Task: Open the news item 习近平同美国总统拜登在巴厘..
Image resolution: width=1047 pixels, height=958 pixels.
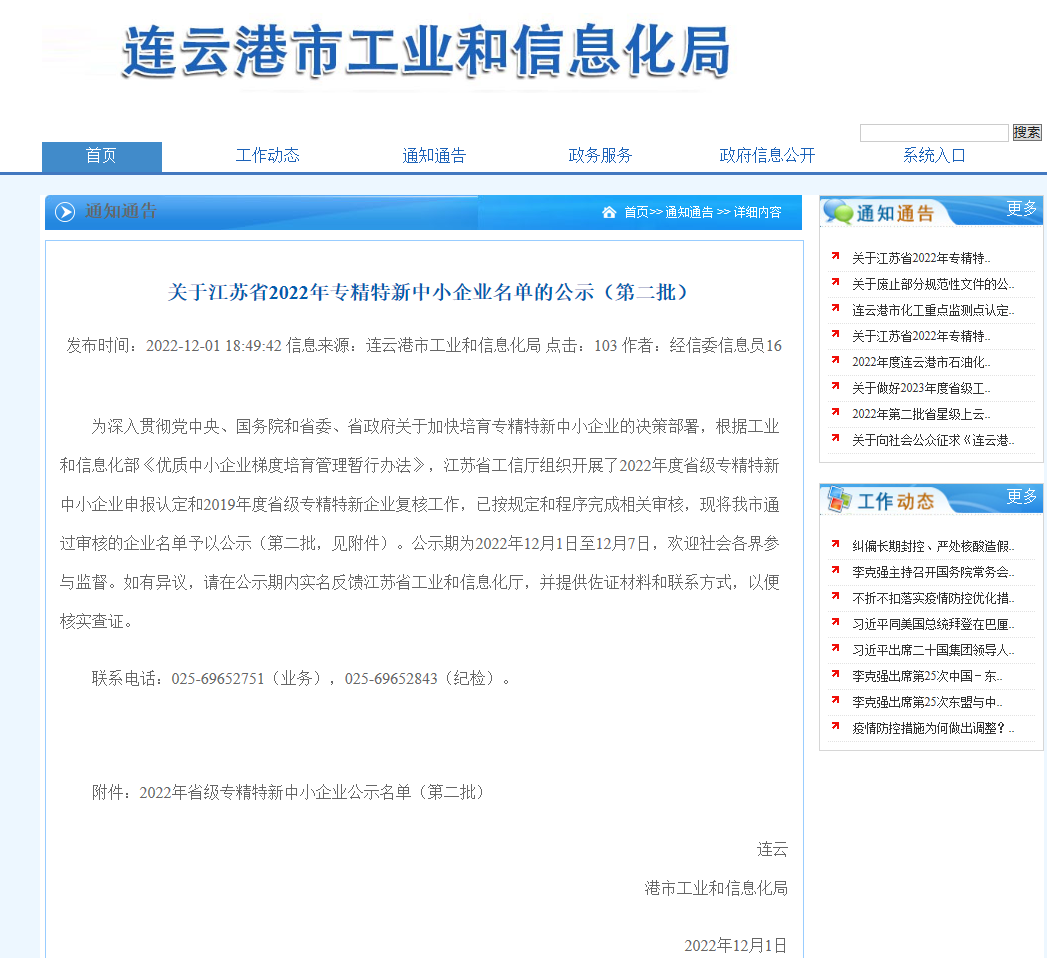Action: click(x=933, y=624)
